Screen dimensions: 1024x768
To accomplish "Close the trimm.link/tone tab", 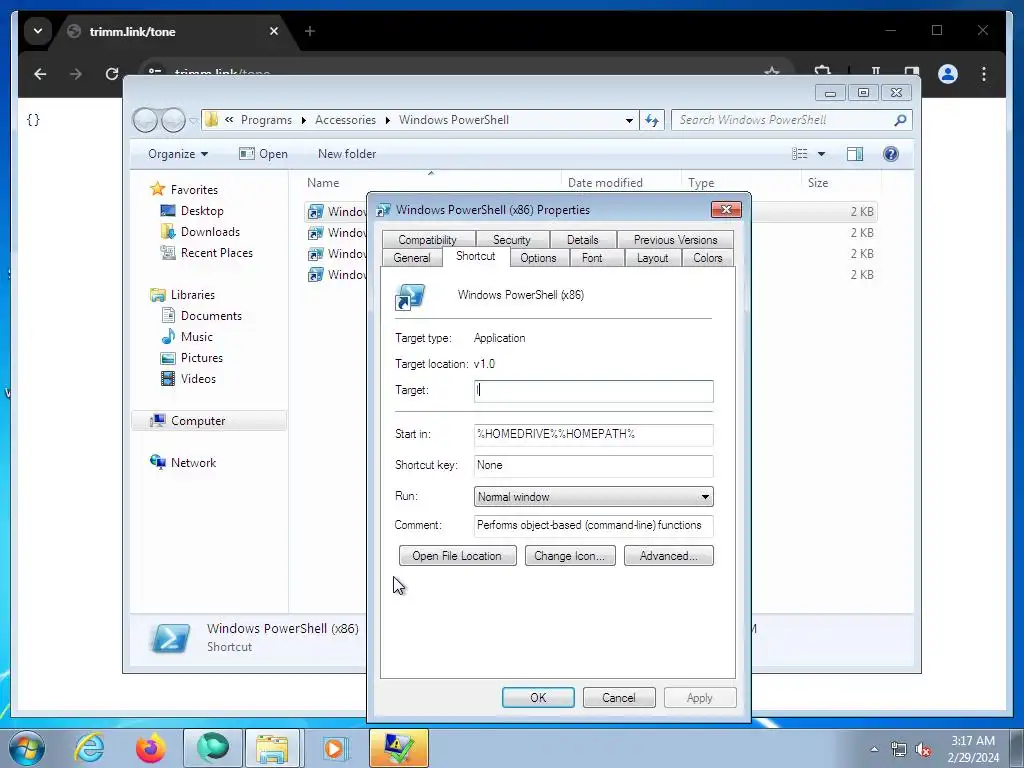I will point(274,31).
